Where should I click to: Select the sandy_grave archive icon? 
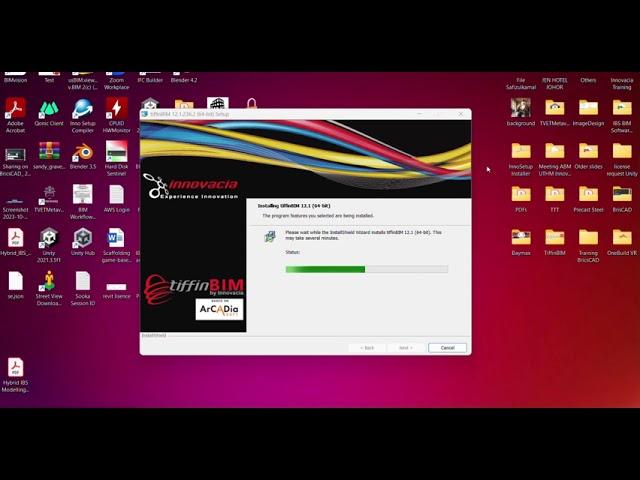coord(49,156)
